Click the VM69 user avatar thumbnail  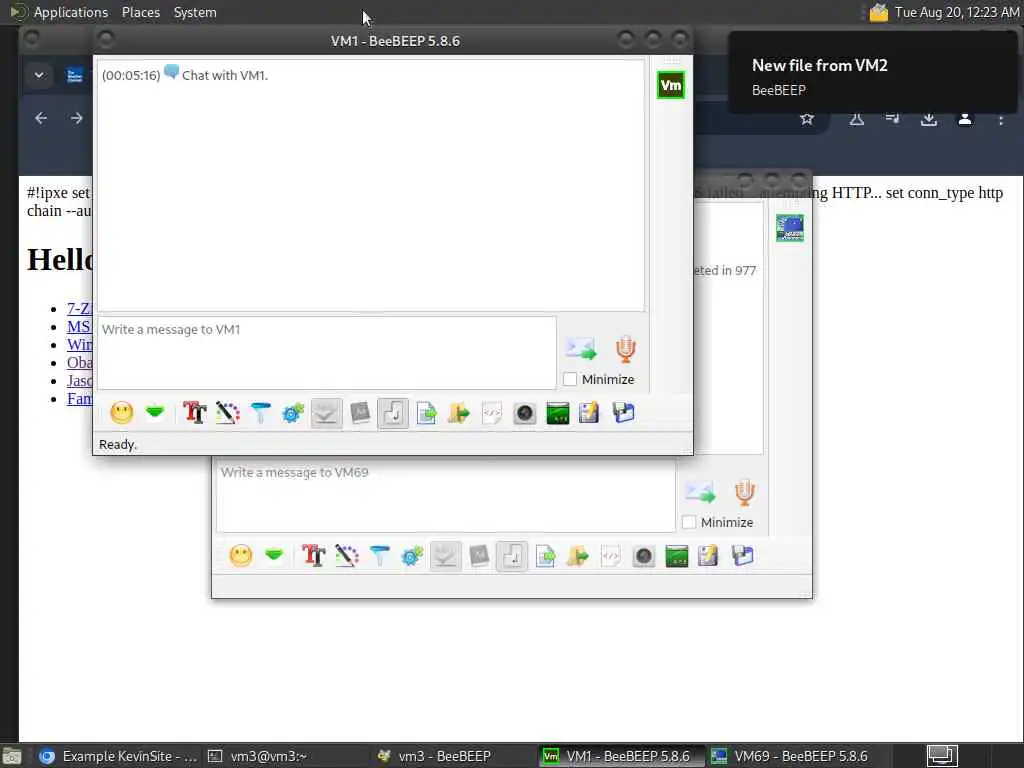pyautogui.click(x=790, y=228)
